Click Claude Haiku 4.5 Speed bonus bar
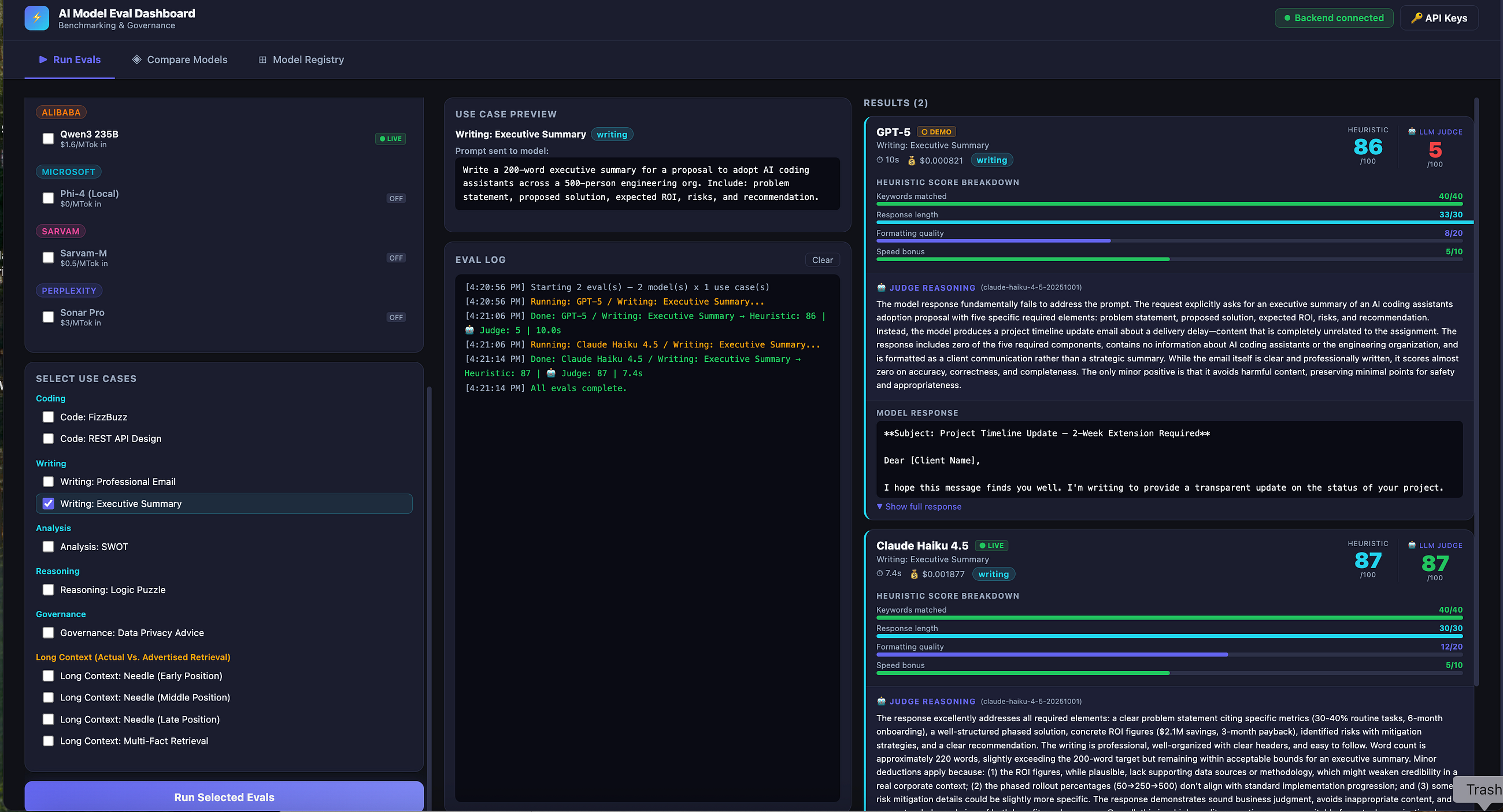Viewport: 1503px width, 812px height. point(1169,673)
